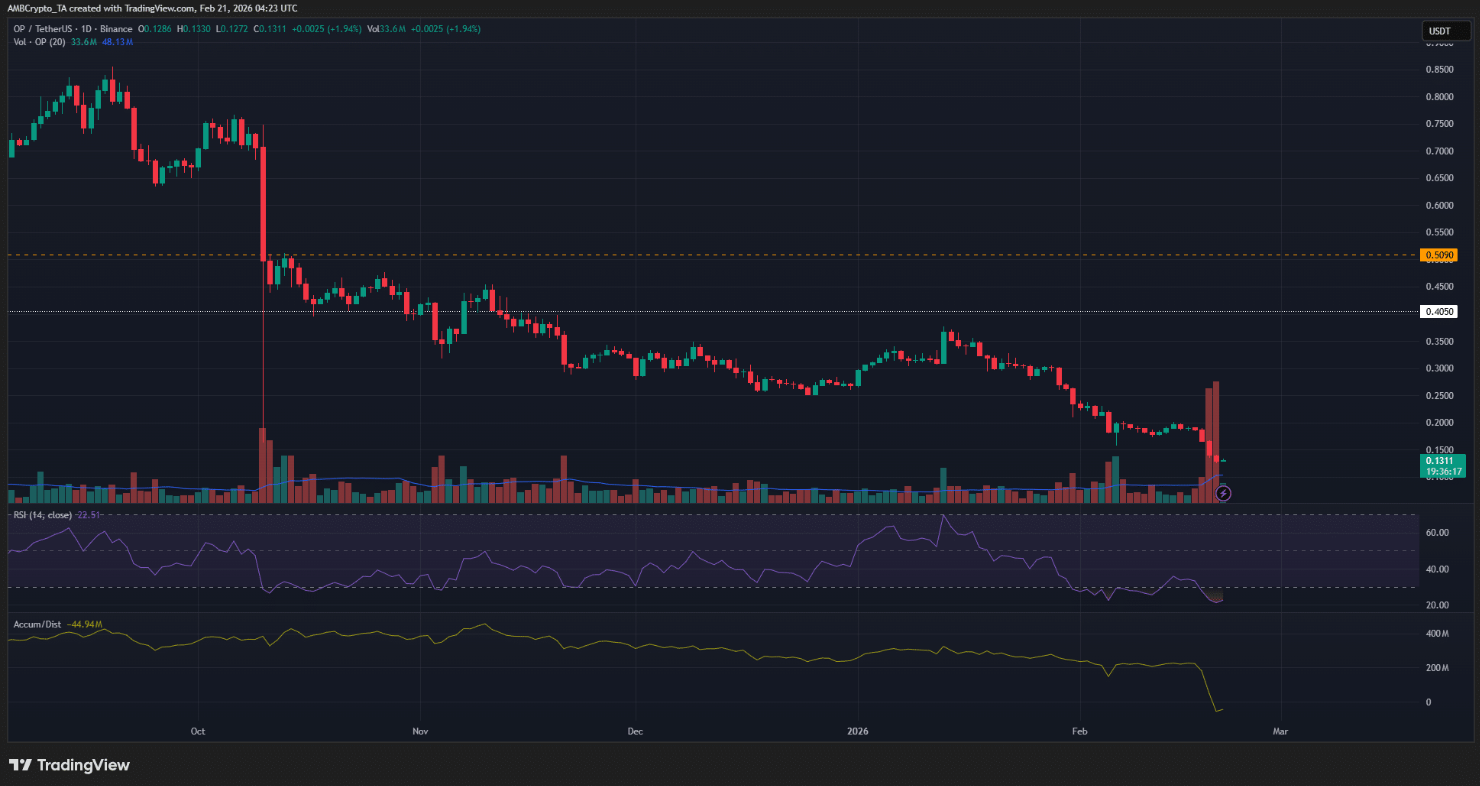
Task: Click the 2026 label on time axis
Action: [859, 732]
